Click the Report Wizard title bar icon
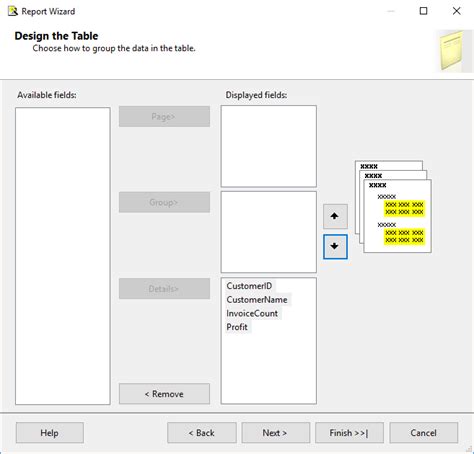Screen dimensions: 474x454 (x=13, y=11)
